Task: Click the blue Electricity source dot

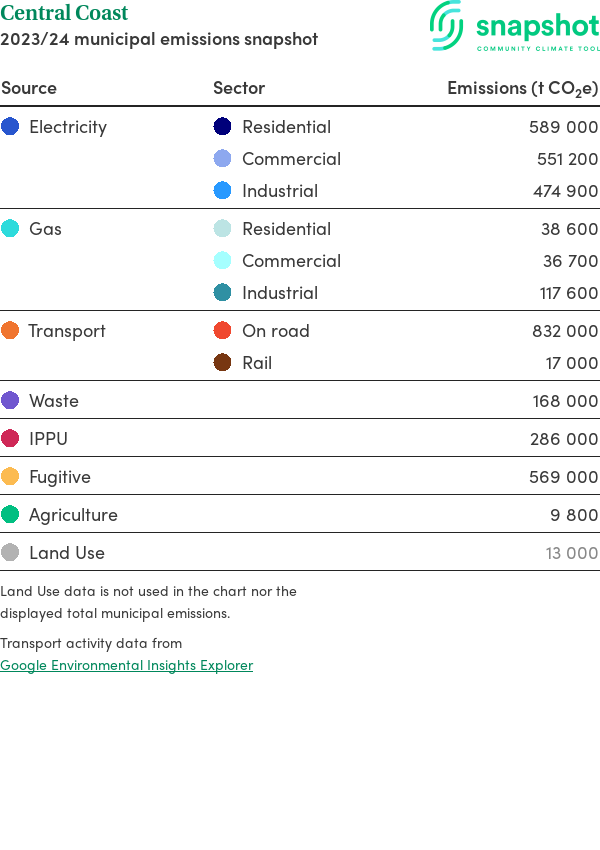Action: (10, 126)
